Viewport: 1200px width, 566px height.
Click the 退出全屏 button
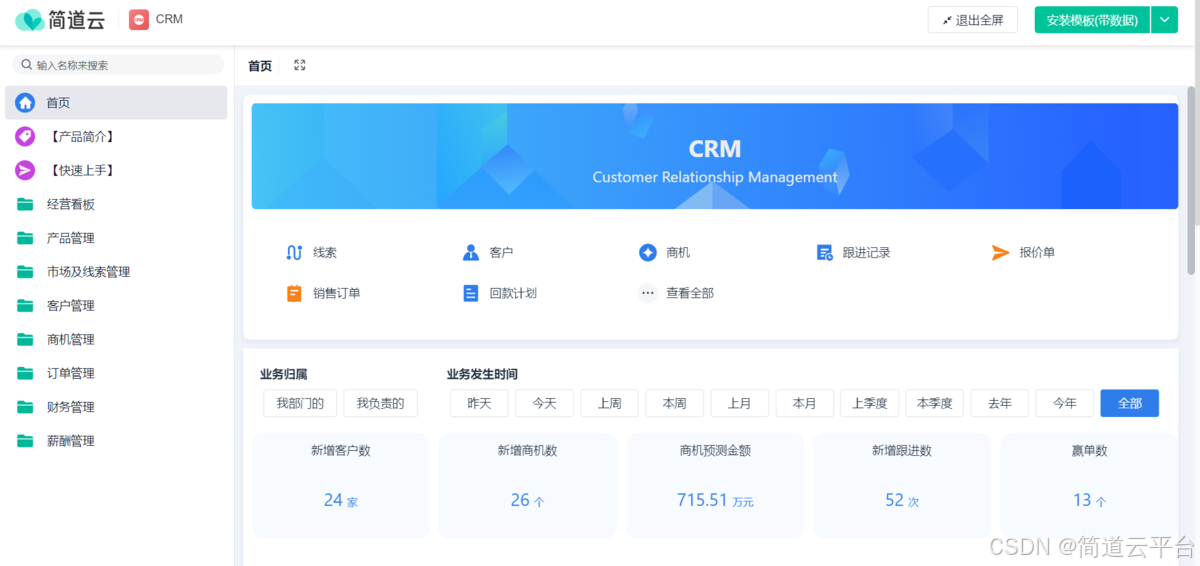coord(973,20)
